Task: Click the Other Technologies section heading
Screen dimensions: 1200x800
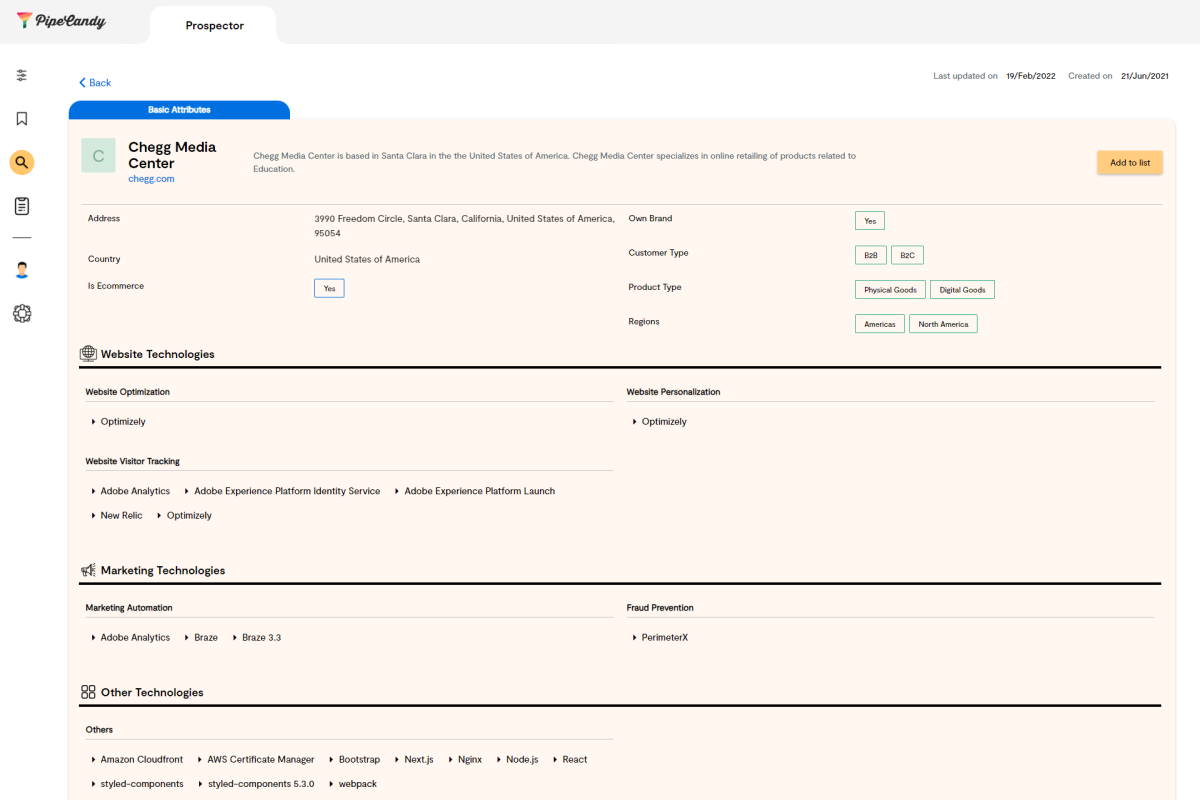Action: tap(152, 692)
